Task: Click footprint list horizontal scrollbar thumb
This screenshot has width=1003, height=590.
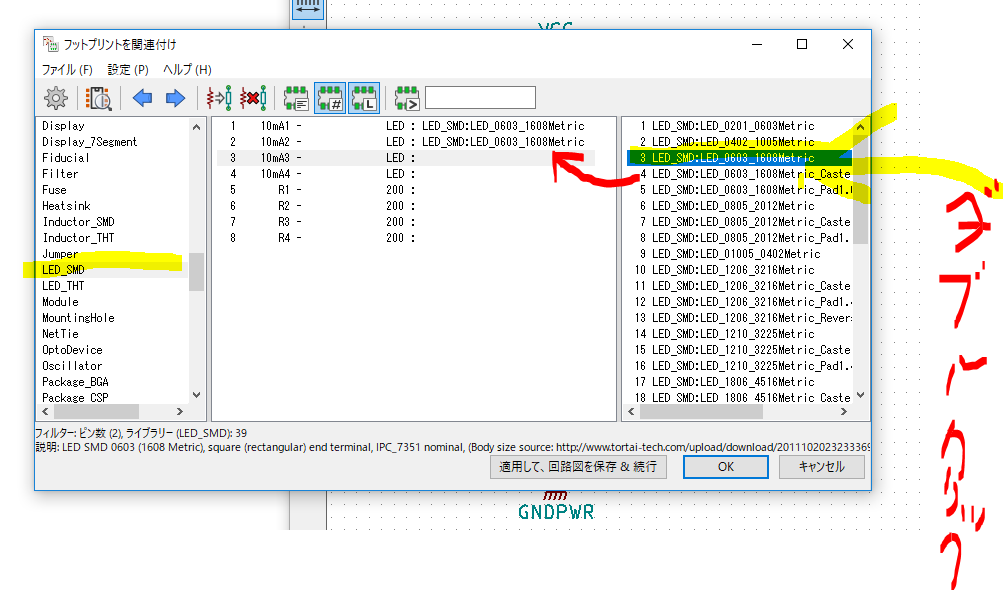Action: click(702, 411)
